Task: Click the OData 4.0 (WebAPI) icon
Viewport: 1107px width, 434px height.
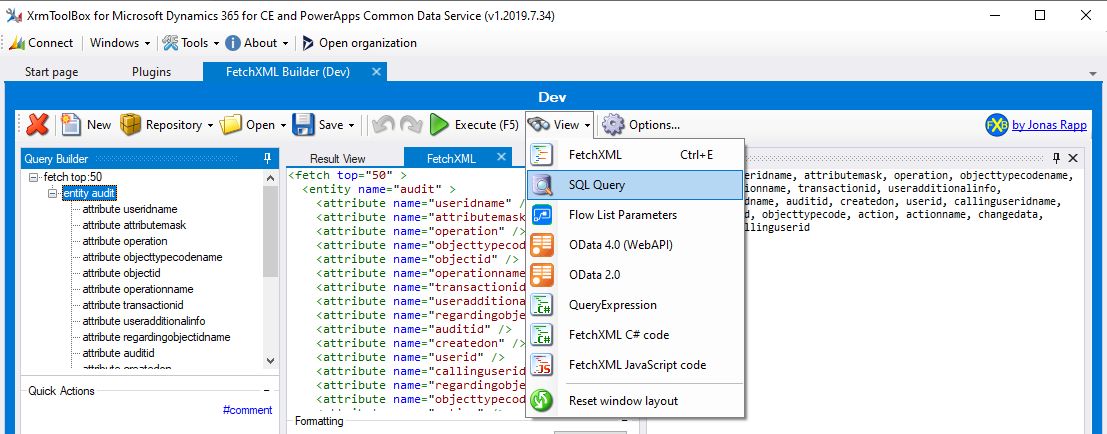Action: (x=542, y=245)
